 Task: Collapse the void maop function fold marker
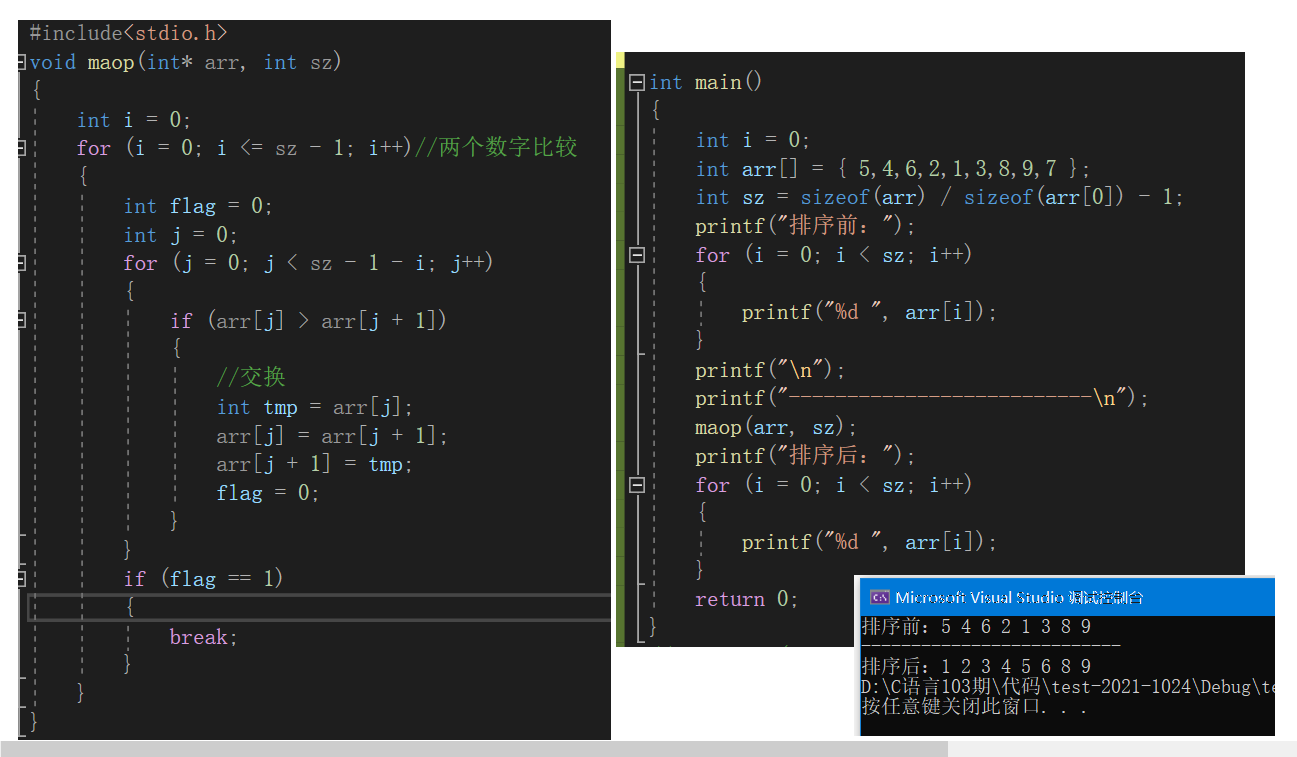pos(20,62)
